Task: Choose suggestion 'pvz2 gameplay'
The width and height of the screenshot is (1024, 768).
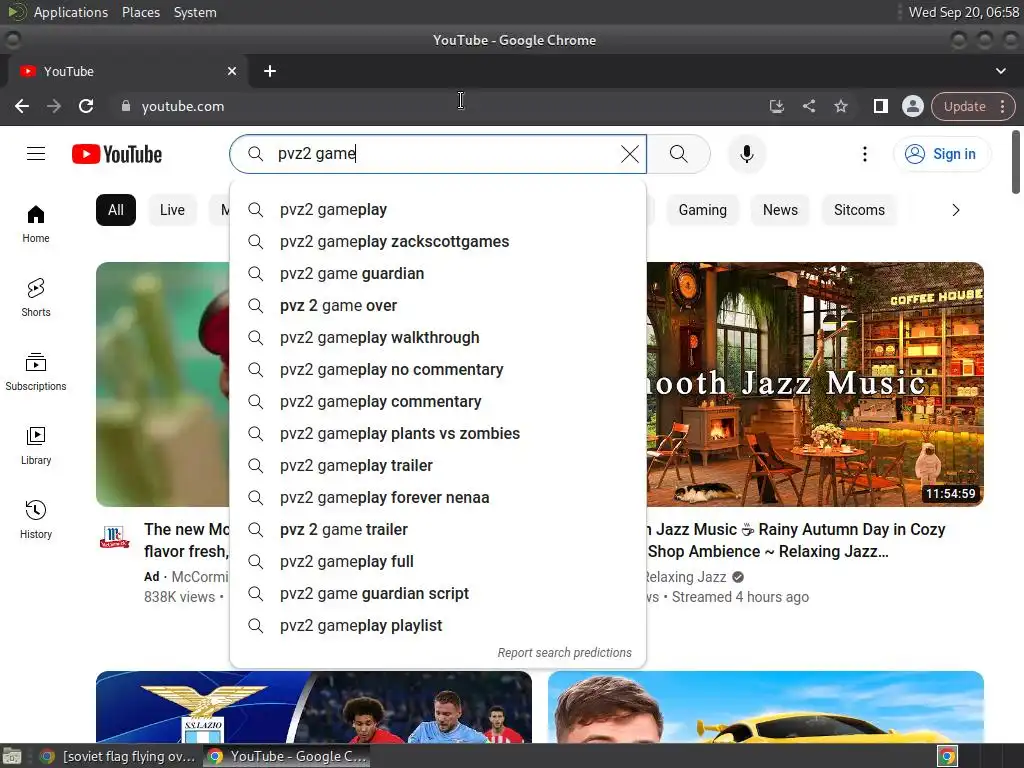Action: [x=438, y=210]
